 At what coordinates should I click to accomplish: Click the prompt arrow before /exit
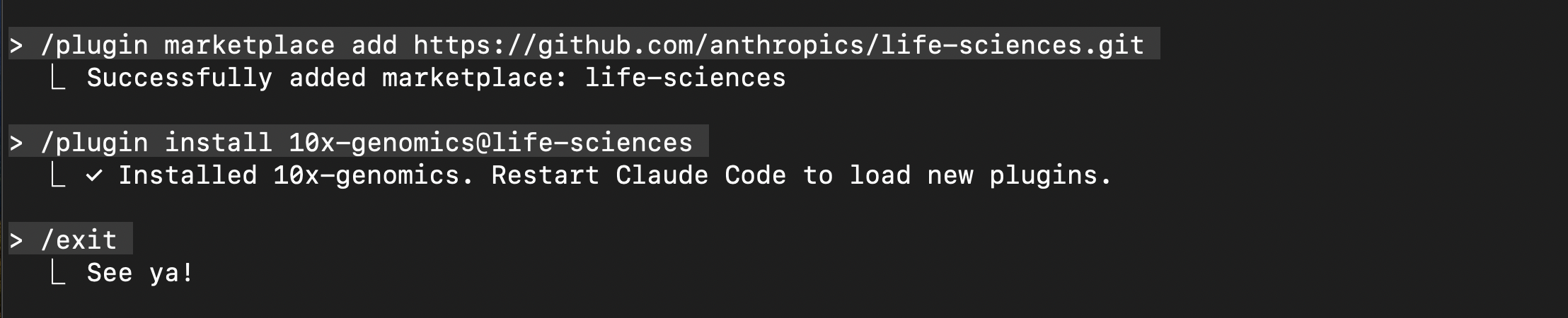[16, 241]
